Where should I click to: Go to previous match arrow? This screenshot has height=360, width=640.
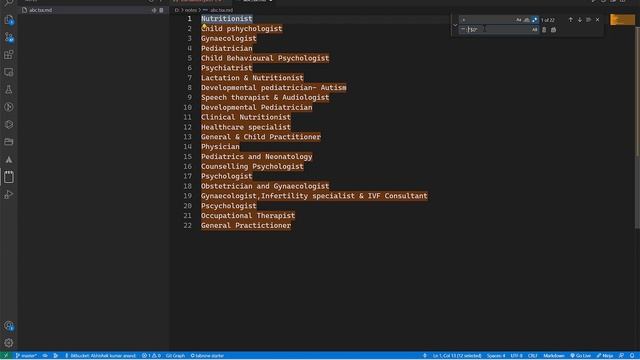coord(571,20)
